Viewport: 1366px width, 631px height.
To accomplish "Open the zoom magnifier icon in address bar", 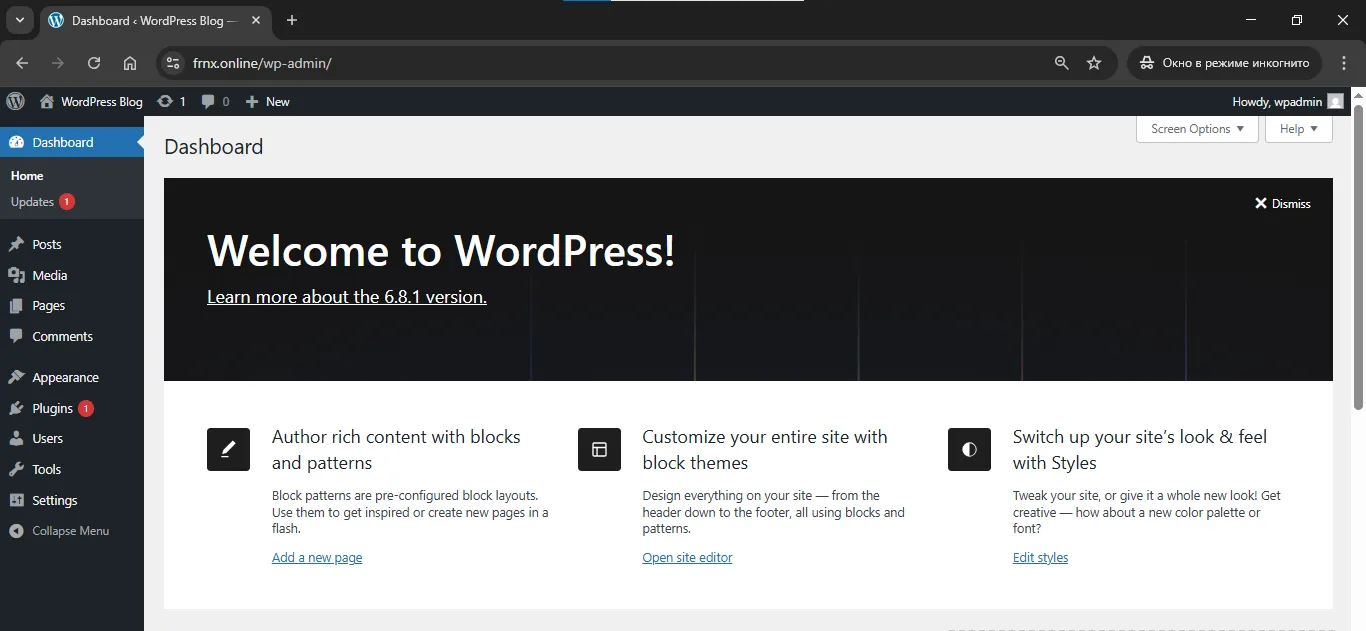I will (x=1062, y=63).
